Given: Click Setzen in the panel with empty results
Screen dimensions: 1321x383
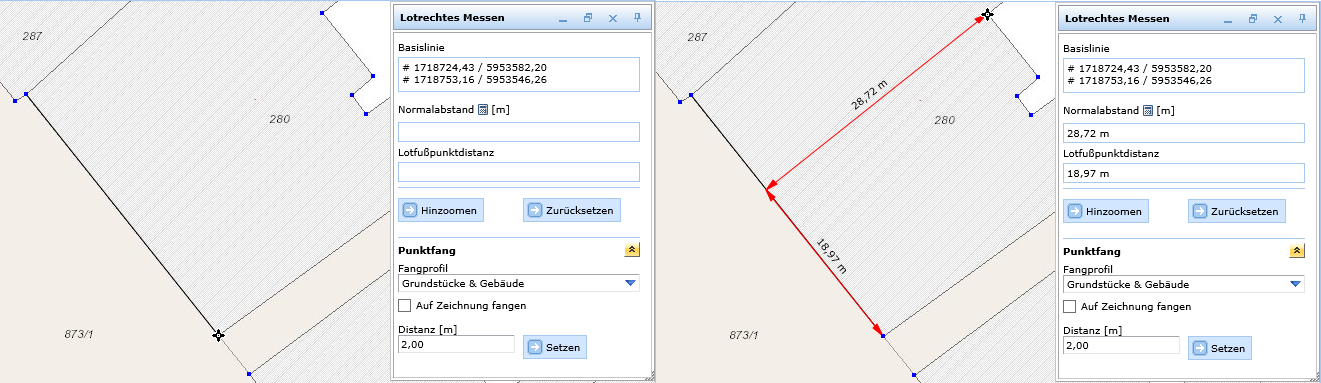Looking at the screenshot, I should pyautogui.click(x=555, y=348).
